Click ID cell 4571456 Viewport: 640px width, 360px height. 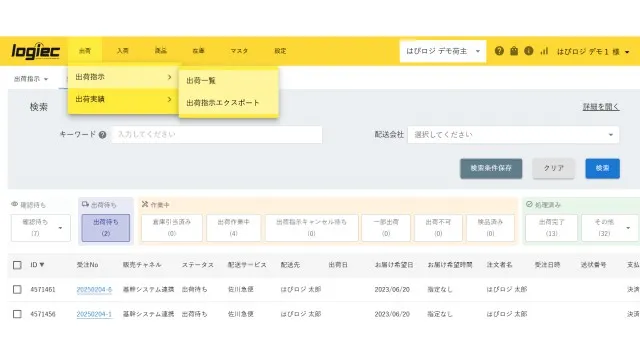43,314
